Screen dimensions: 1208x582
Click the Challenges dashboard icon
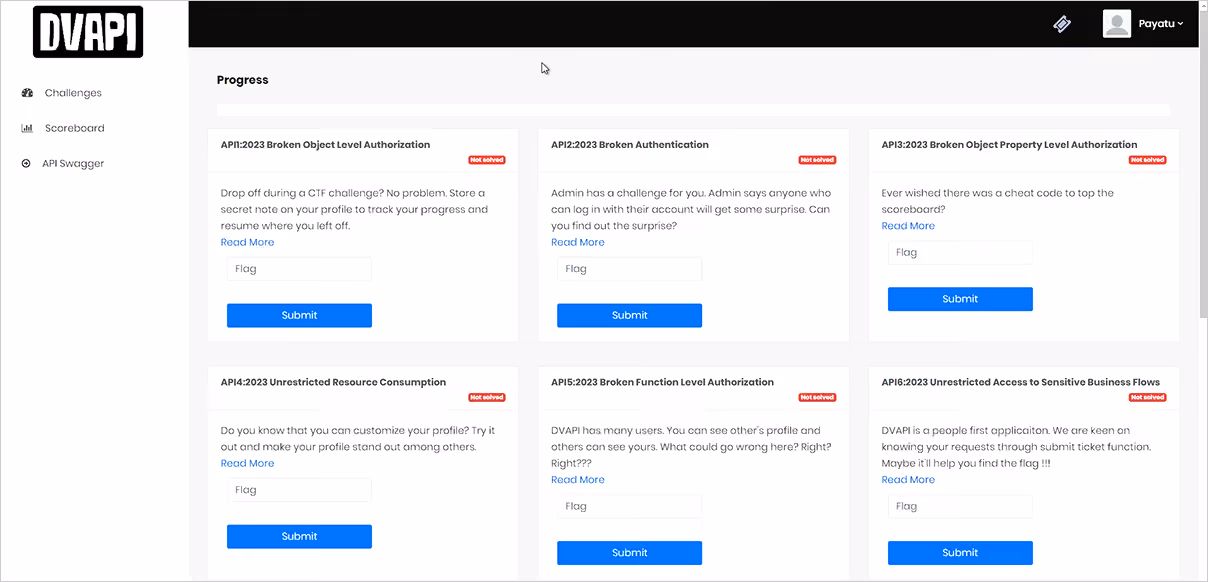(27, 93)
